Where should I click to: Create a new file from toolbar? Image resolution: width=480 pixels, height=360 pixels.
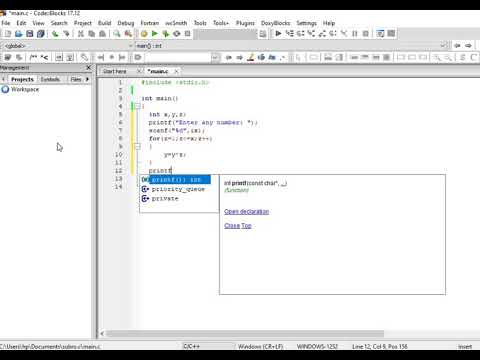(x=7, y=34)
